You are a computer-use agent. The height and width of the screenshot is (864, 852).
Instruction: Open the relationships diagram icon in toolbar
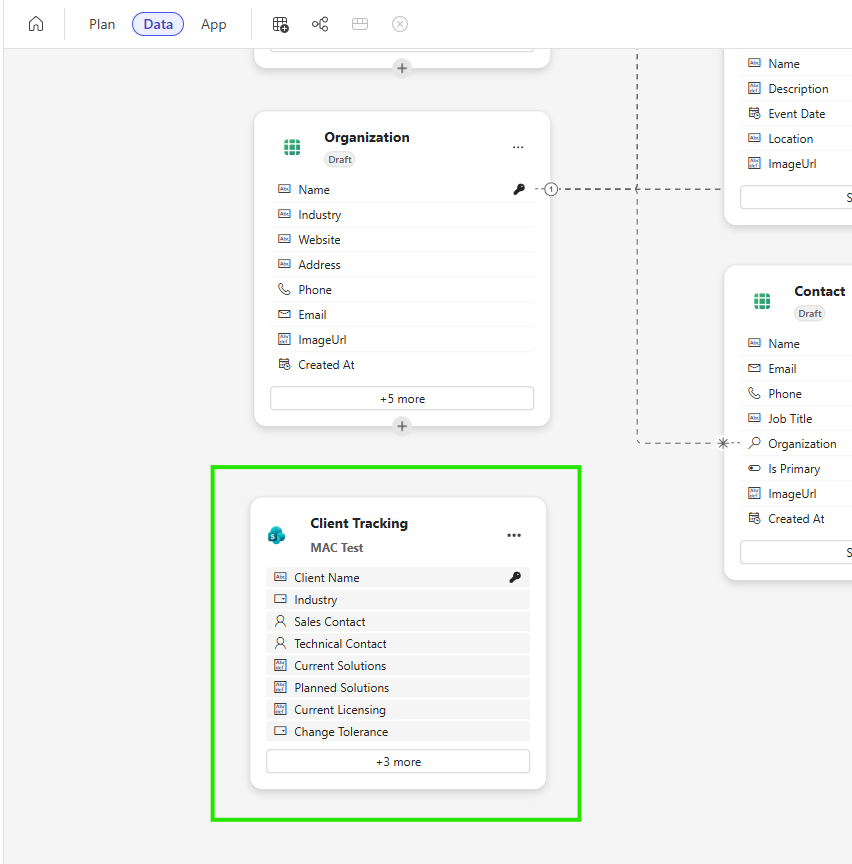tap(320, 24)
